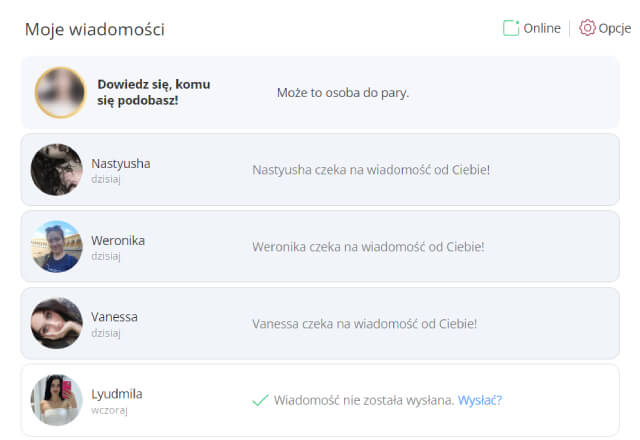The width and height of the screenshot is (640, 440).
Task: Open the Opcje settings text
Action: [614, 29]
